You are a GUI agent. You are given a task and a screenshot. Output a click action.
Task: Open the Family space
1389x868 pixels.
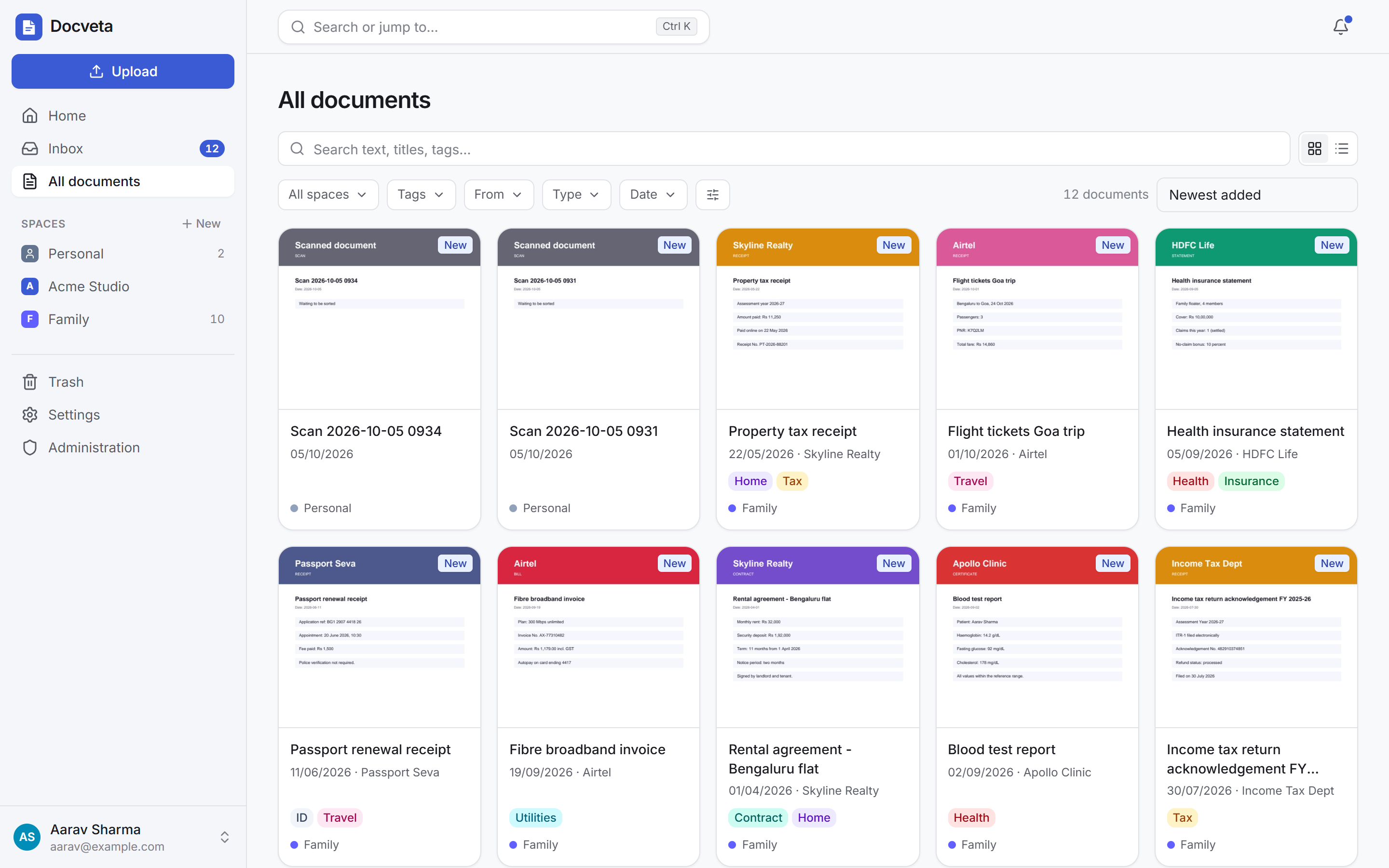click(x=123, y=319)
